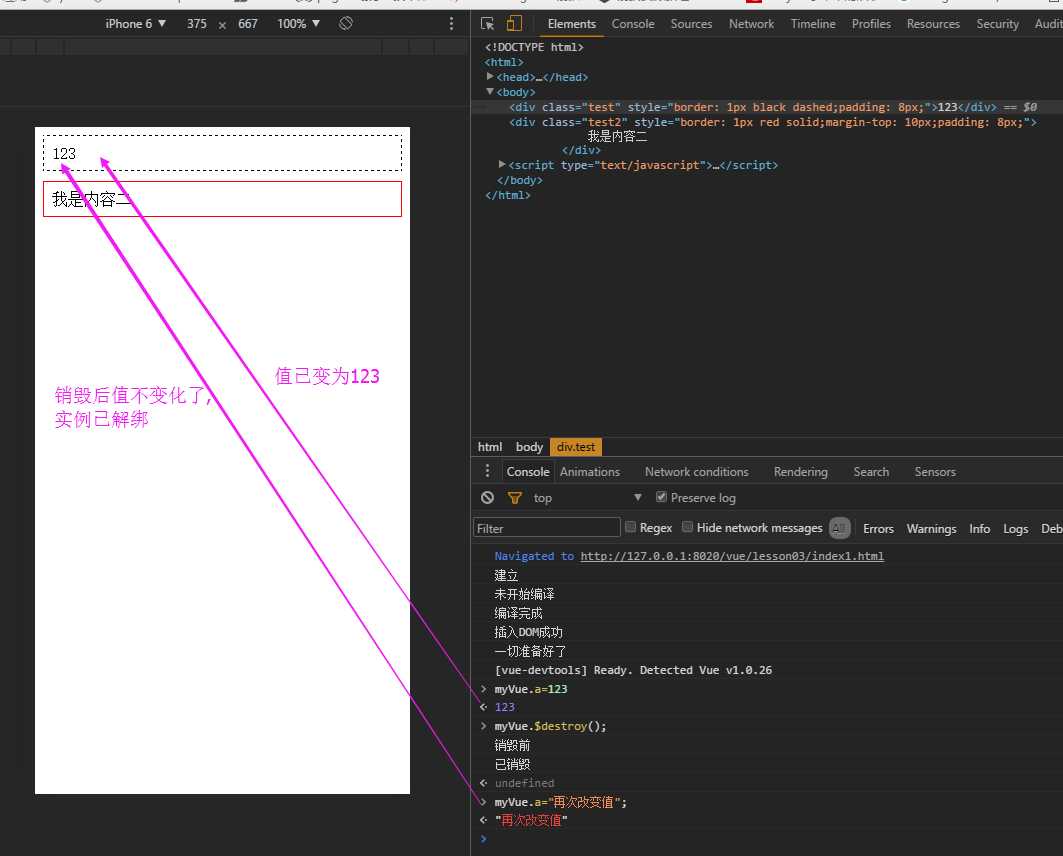Select the Rendering drawer tab
This screenshot has width=1063, height=856.
801,472
